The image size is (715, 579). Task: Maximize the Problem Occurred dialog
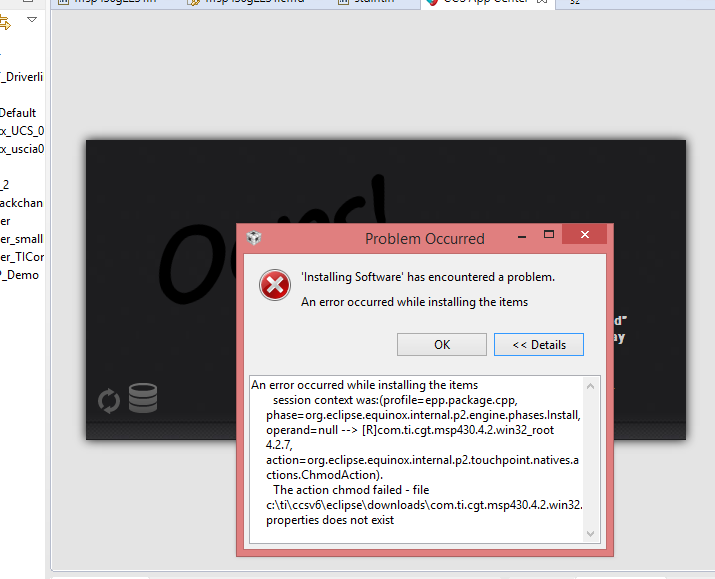(549, 234)
